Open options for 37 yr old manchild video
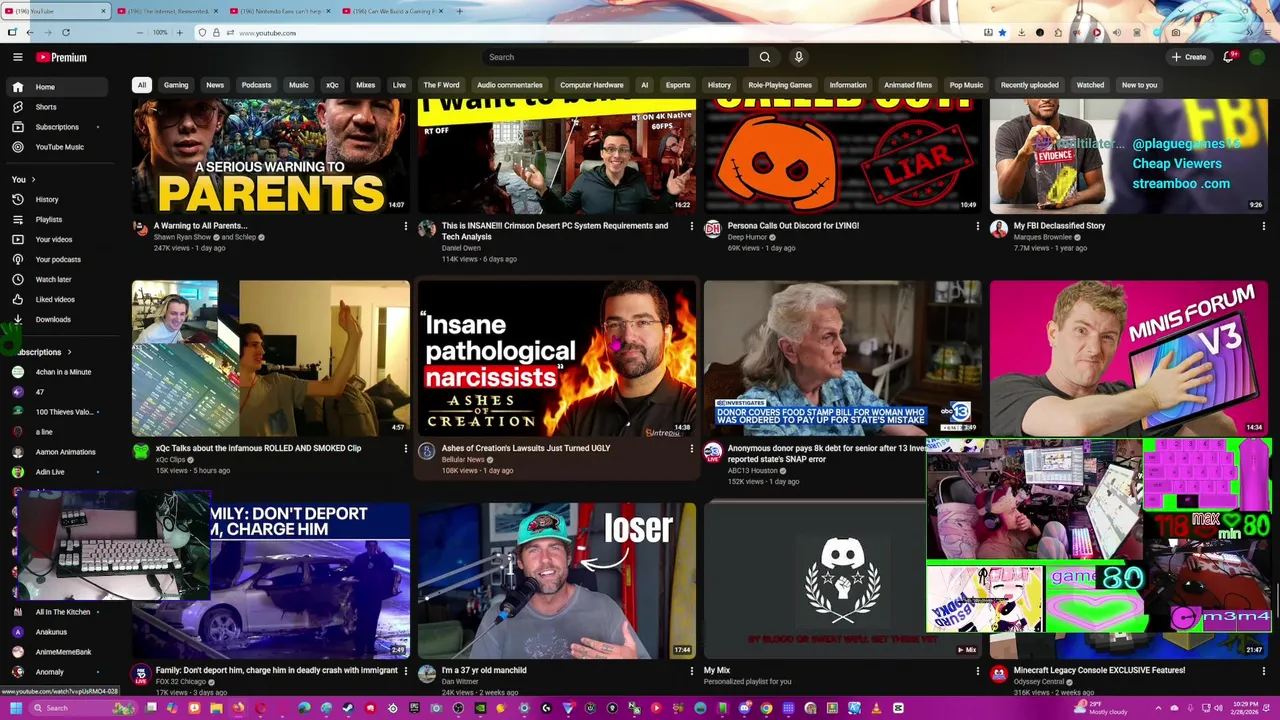1280x720 pixels. 691,671
